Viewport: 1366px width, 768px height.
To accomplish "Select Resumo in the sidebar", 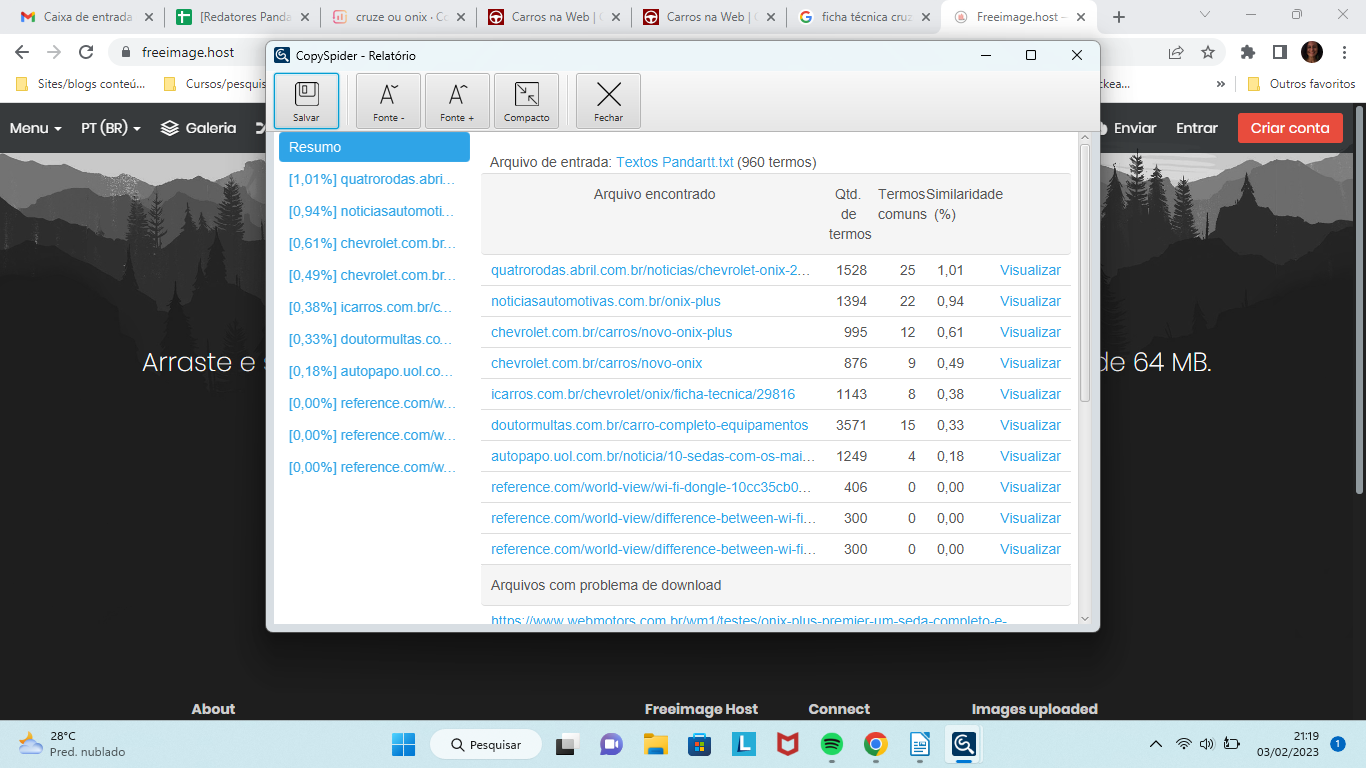I will (x=374, y=147).
